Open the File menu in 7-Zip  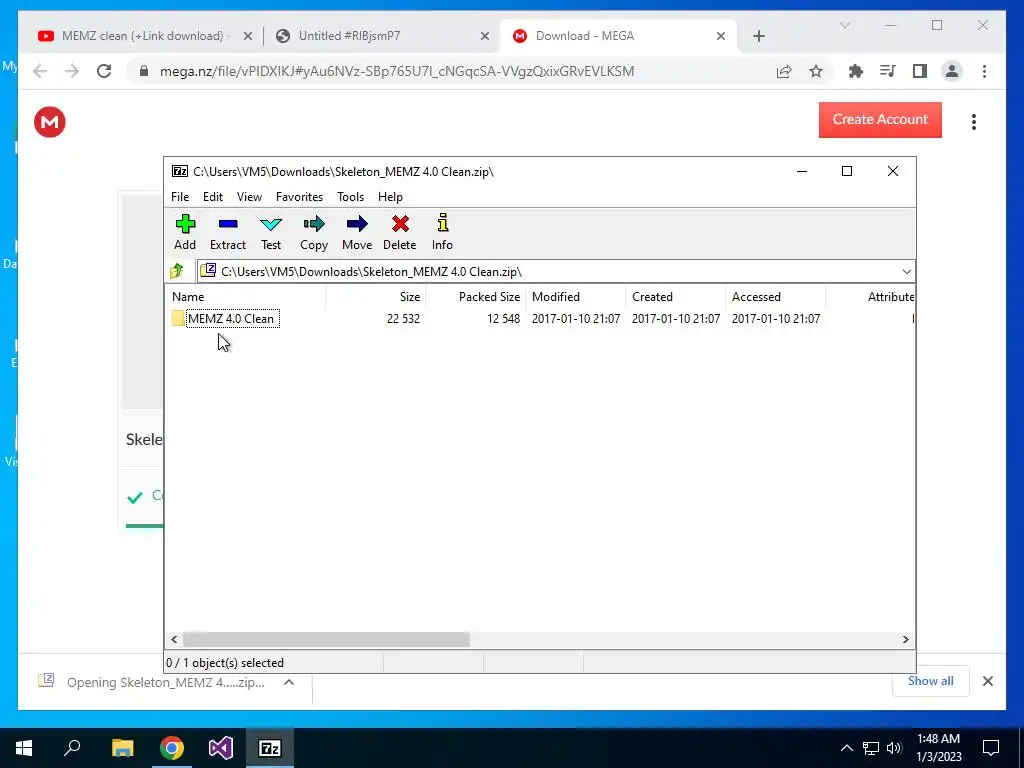pos(180,197)
